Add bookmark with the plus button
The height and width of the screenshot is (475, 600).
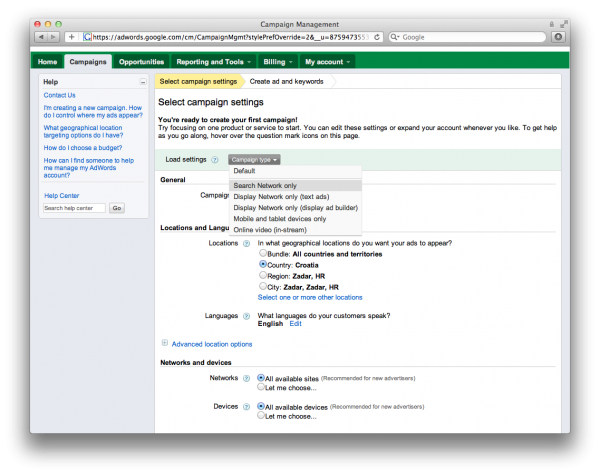click(71, 37)
